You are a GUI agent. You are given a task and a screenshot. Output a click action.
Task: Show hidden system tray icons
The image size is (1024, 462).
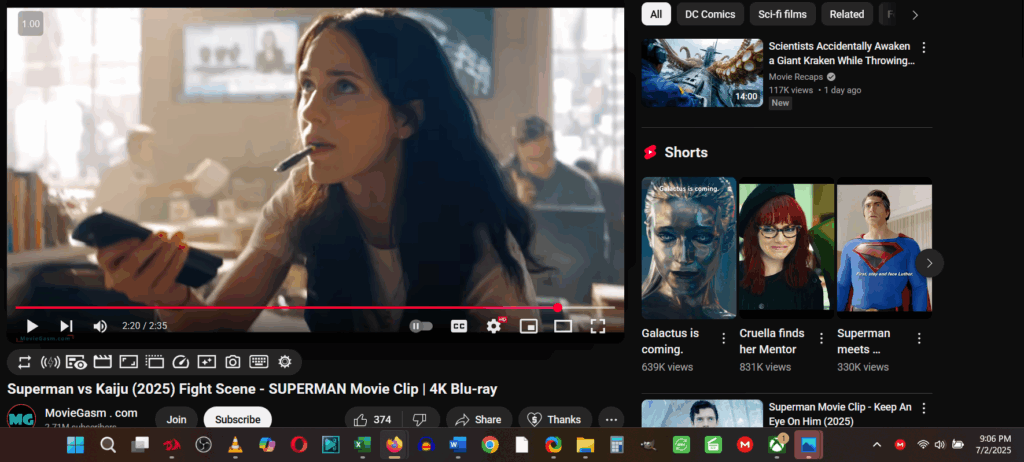click(876, 445)
